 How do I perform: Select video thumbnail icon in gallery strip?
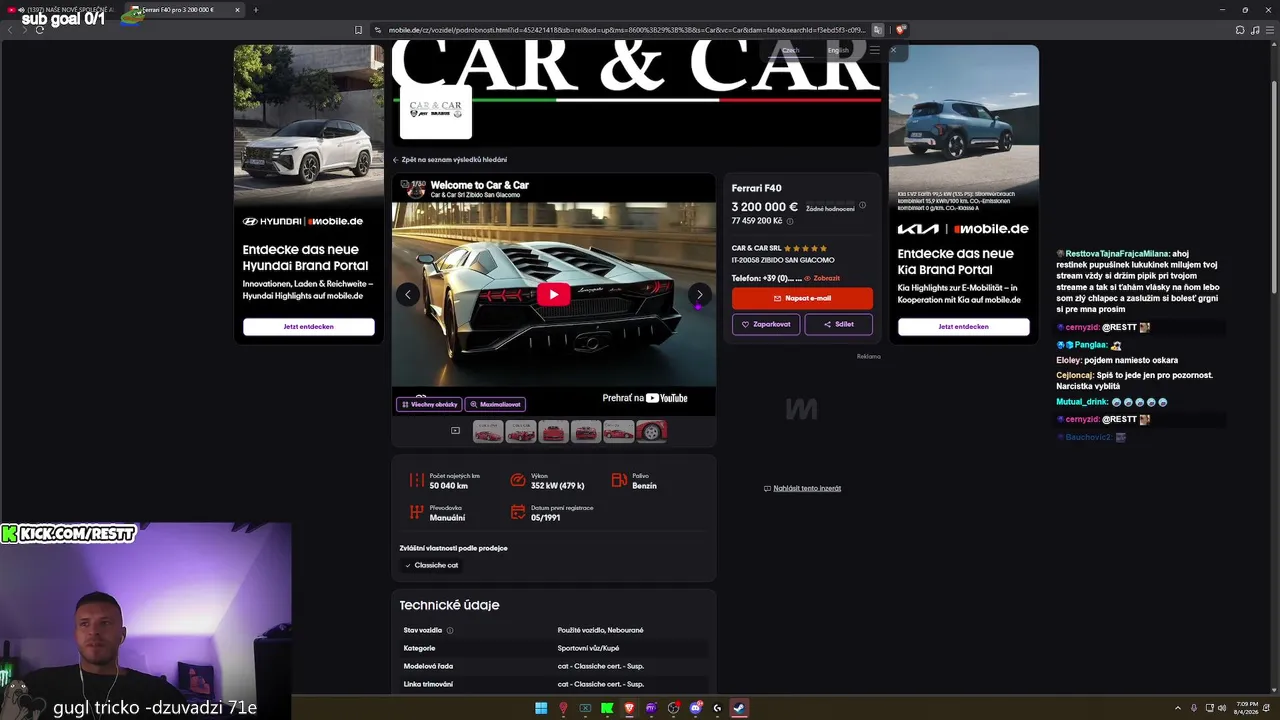pos(455,431)
